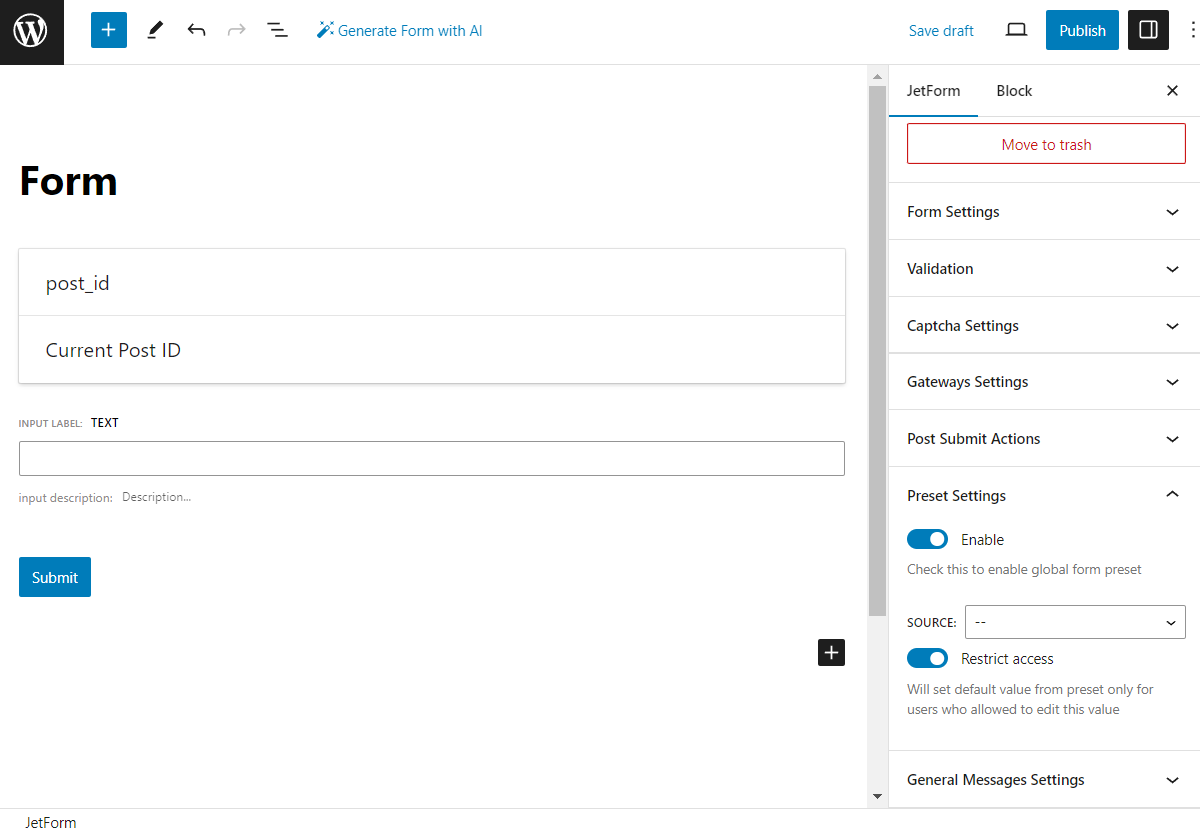Open the block inserter plus button
The width and height of the screenshot is (1200, 832).
click(109, 30)
